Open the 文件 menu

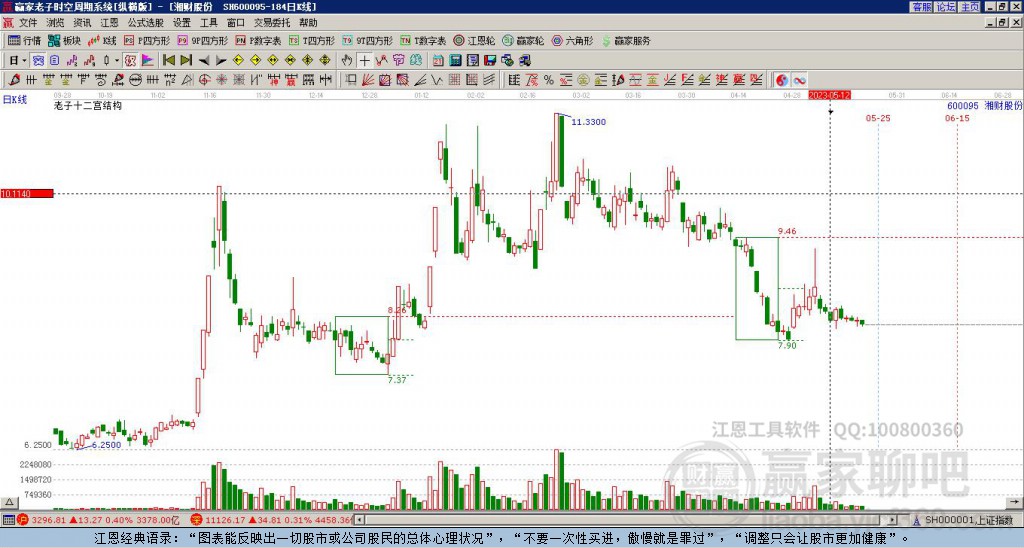[28, 23]
